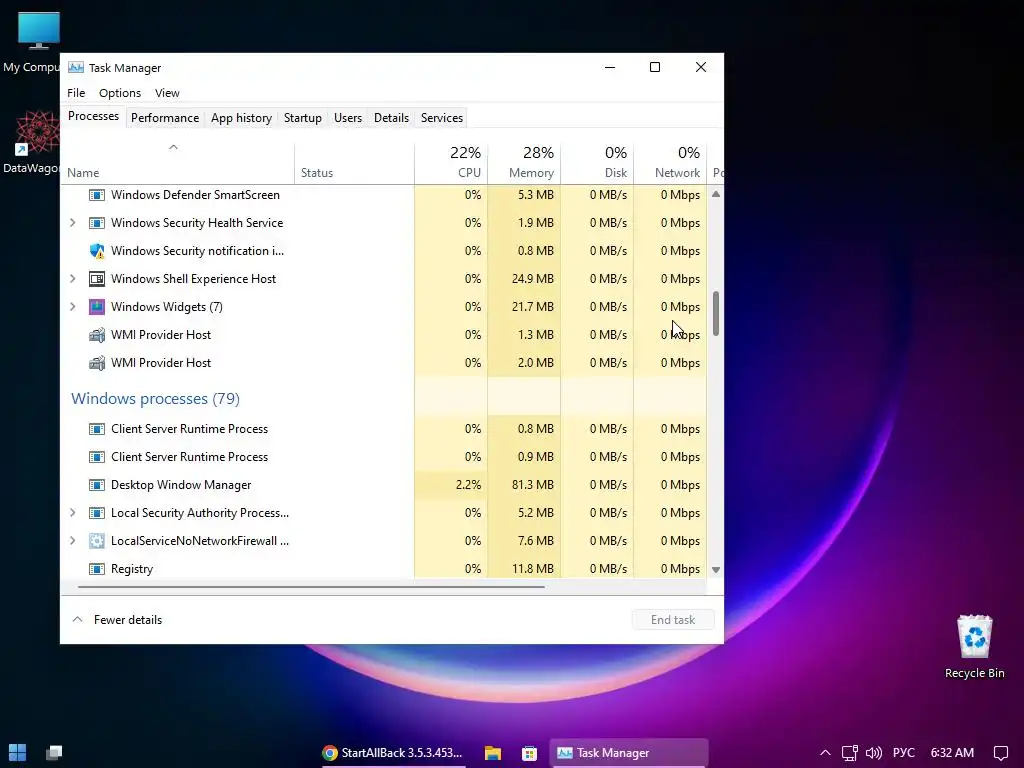Click the vertical scrollbar thumb
Viewport: 1024px width, 768px height.
pyautogui.click(x=716, y=313)
